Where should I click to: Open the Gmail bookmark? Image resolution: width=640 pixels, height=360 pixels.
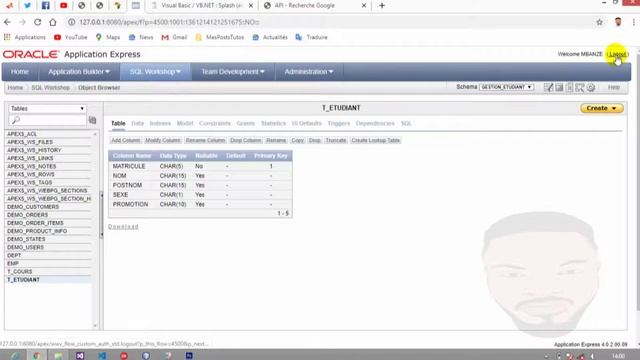tap(174, 37)
